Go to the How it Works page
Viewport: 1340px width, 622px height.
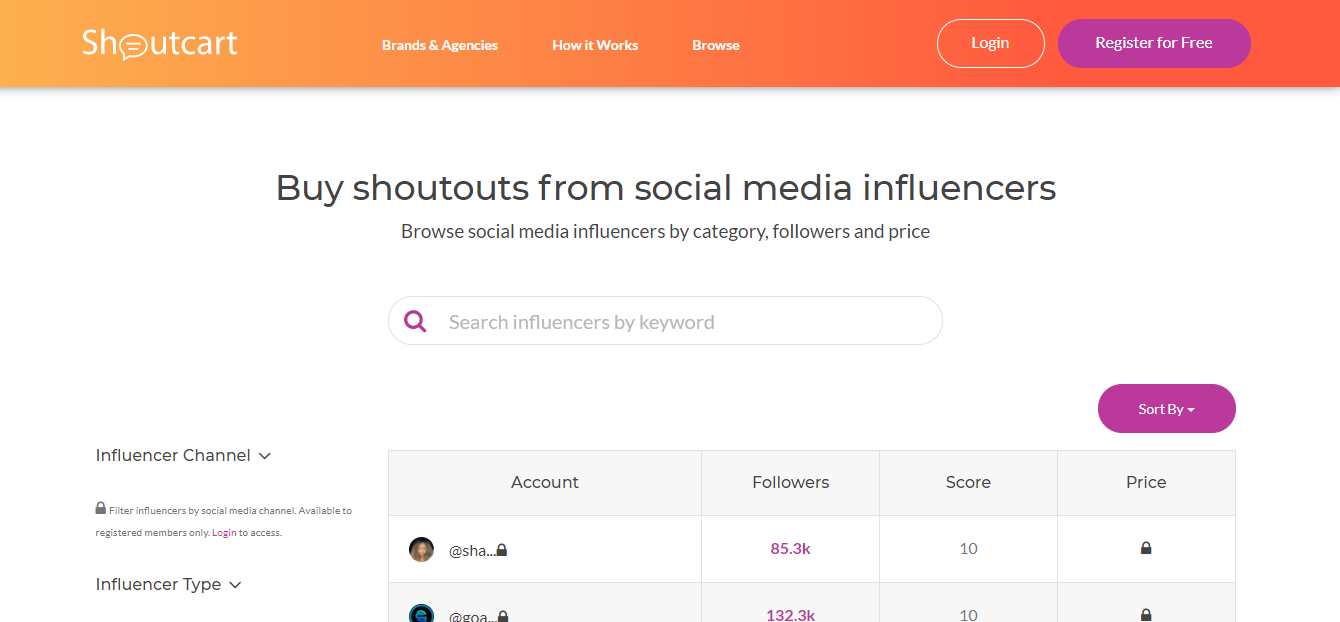[595, 45]
